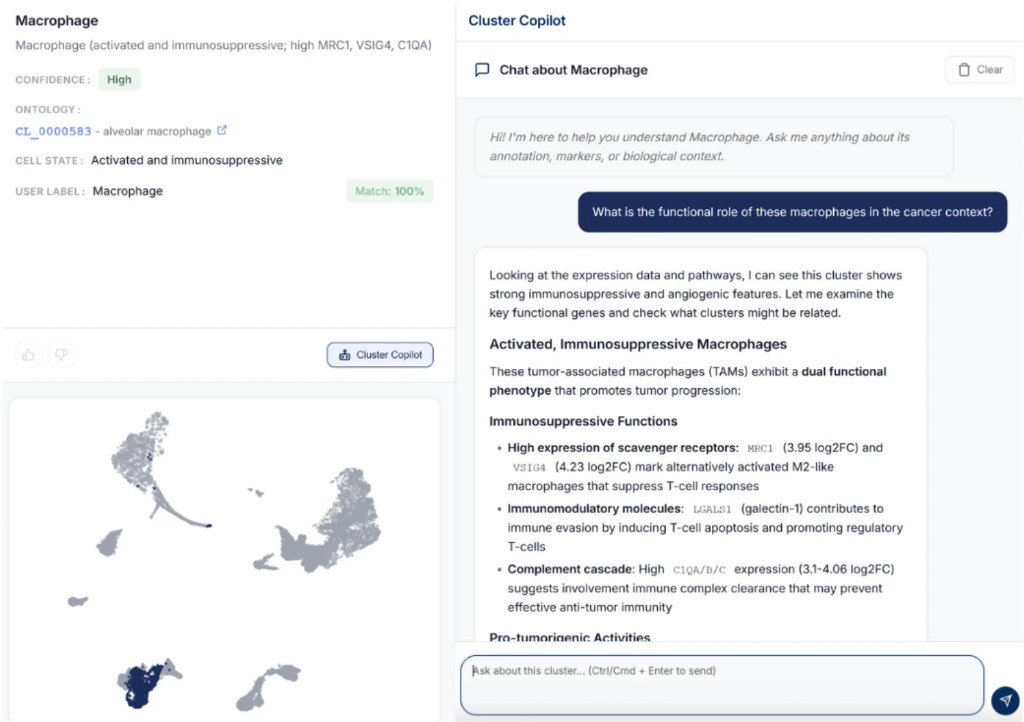Click the green High confidence badge
This screenshot has width=1024, height=722.
click(119, 79)
